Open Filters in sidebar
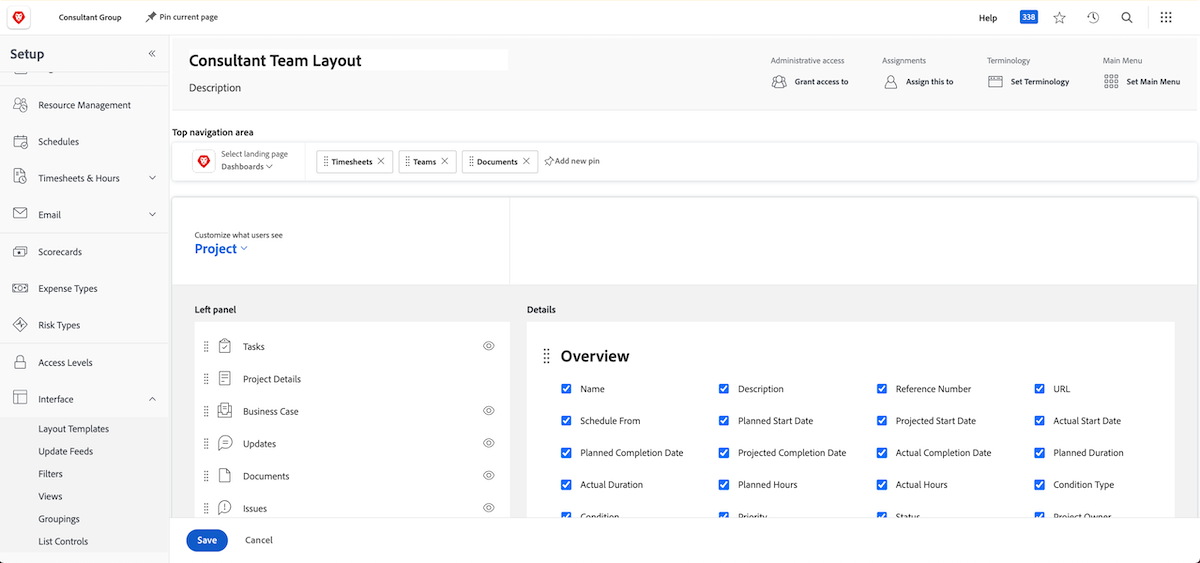The image size is (1200, 563). click(x=50, y=474)
